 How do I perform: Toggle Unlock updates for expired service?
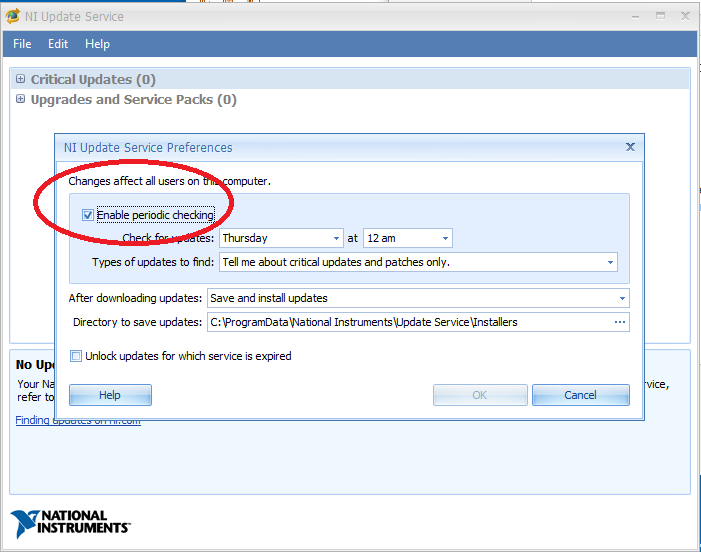[76, 356]
